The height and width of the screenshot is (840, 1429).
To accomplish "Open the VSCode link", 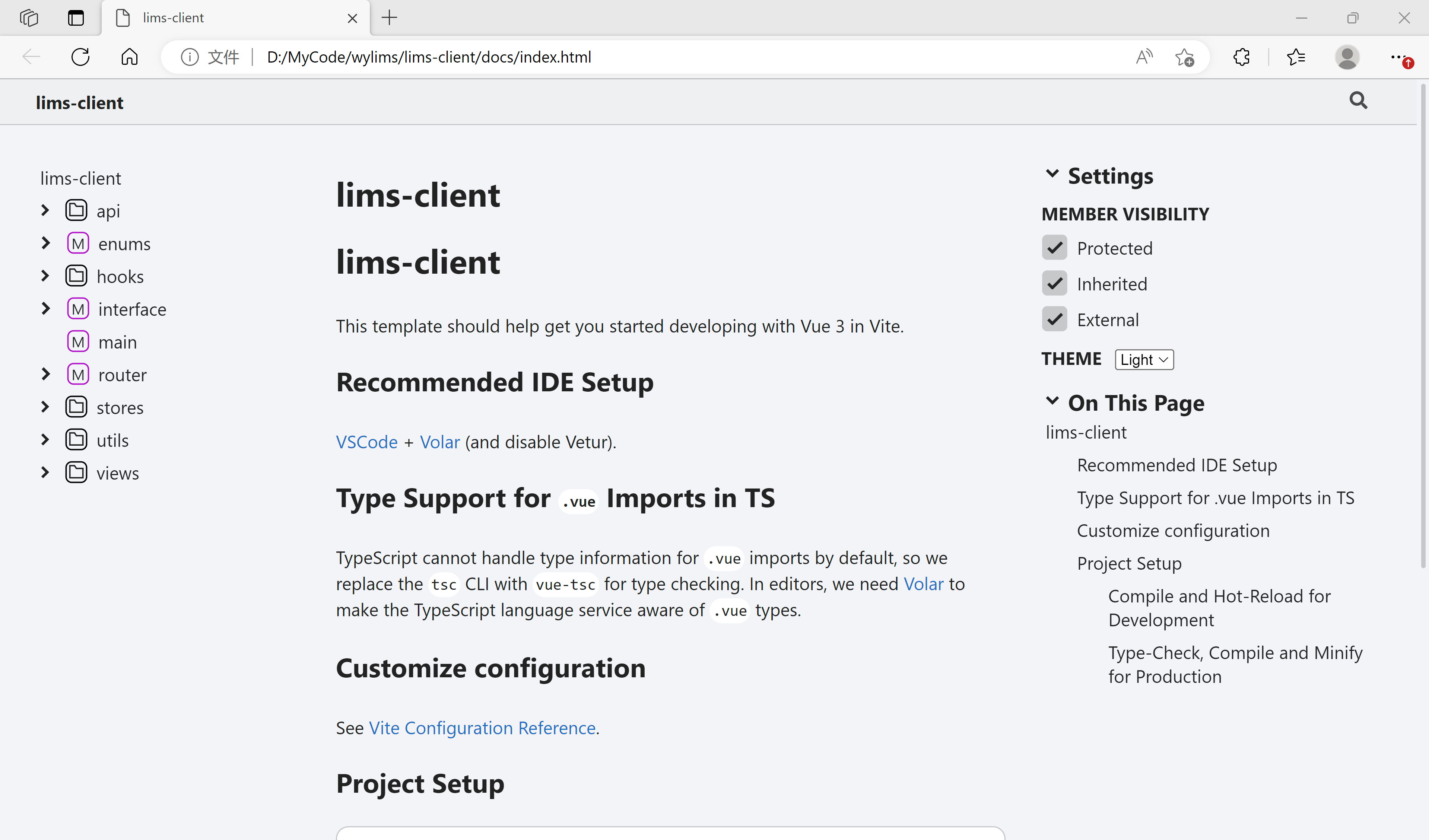I will [x=366, y=442].
